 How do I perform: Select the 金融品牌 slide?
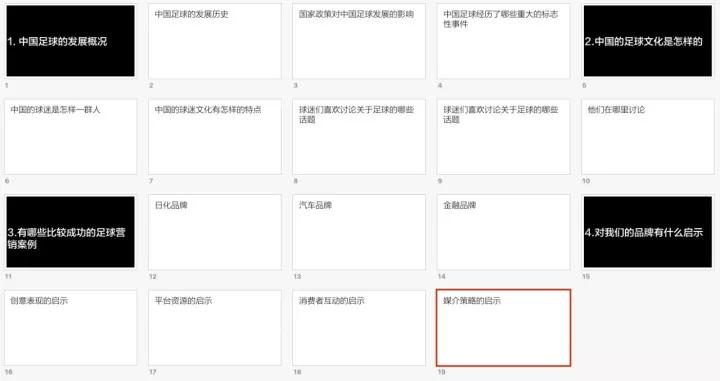(x=503, y=232)
